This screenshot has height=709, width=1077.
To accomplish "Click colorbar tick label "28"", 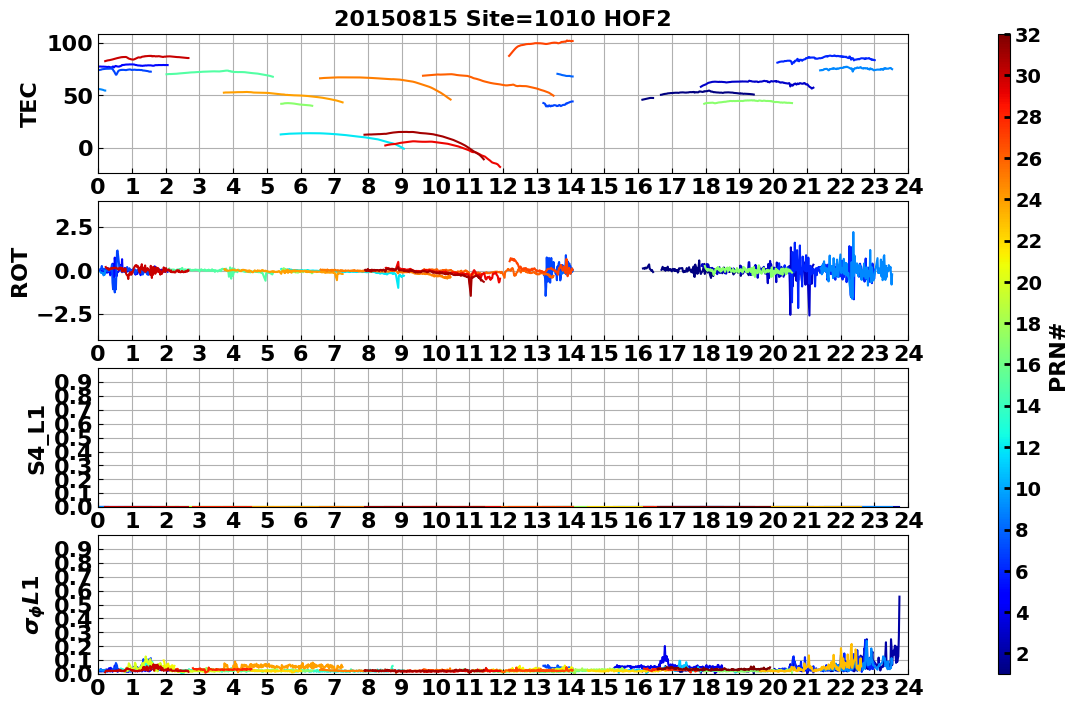I will click(1028, 117).
